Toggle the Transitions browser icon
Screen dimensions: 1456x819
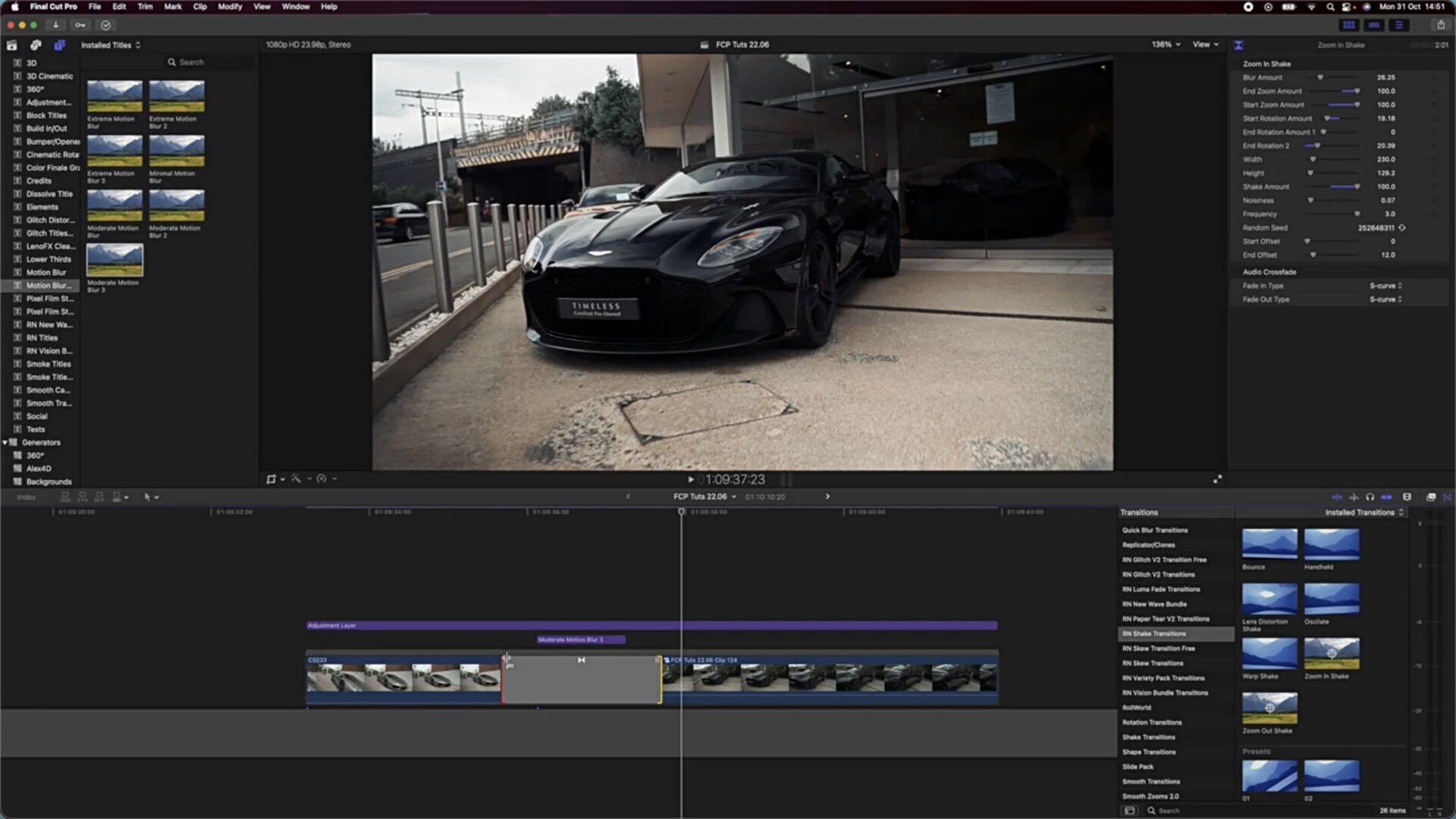(x=1447, y=497)
